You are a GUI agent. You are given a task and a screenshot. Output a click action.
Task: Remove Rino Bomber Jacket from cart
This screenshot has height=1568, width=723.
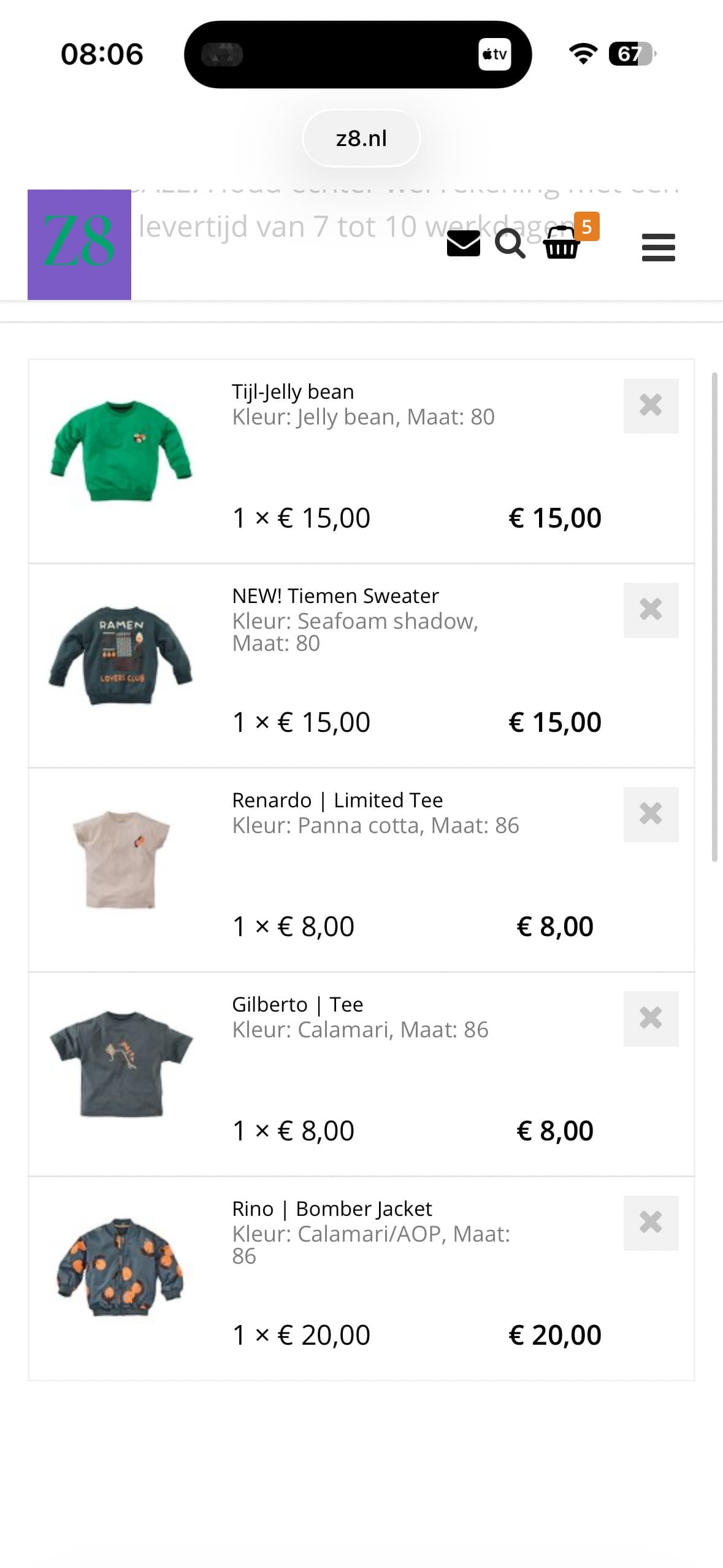[x=651, y=1223]
